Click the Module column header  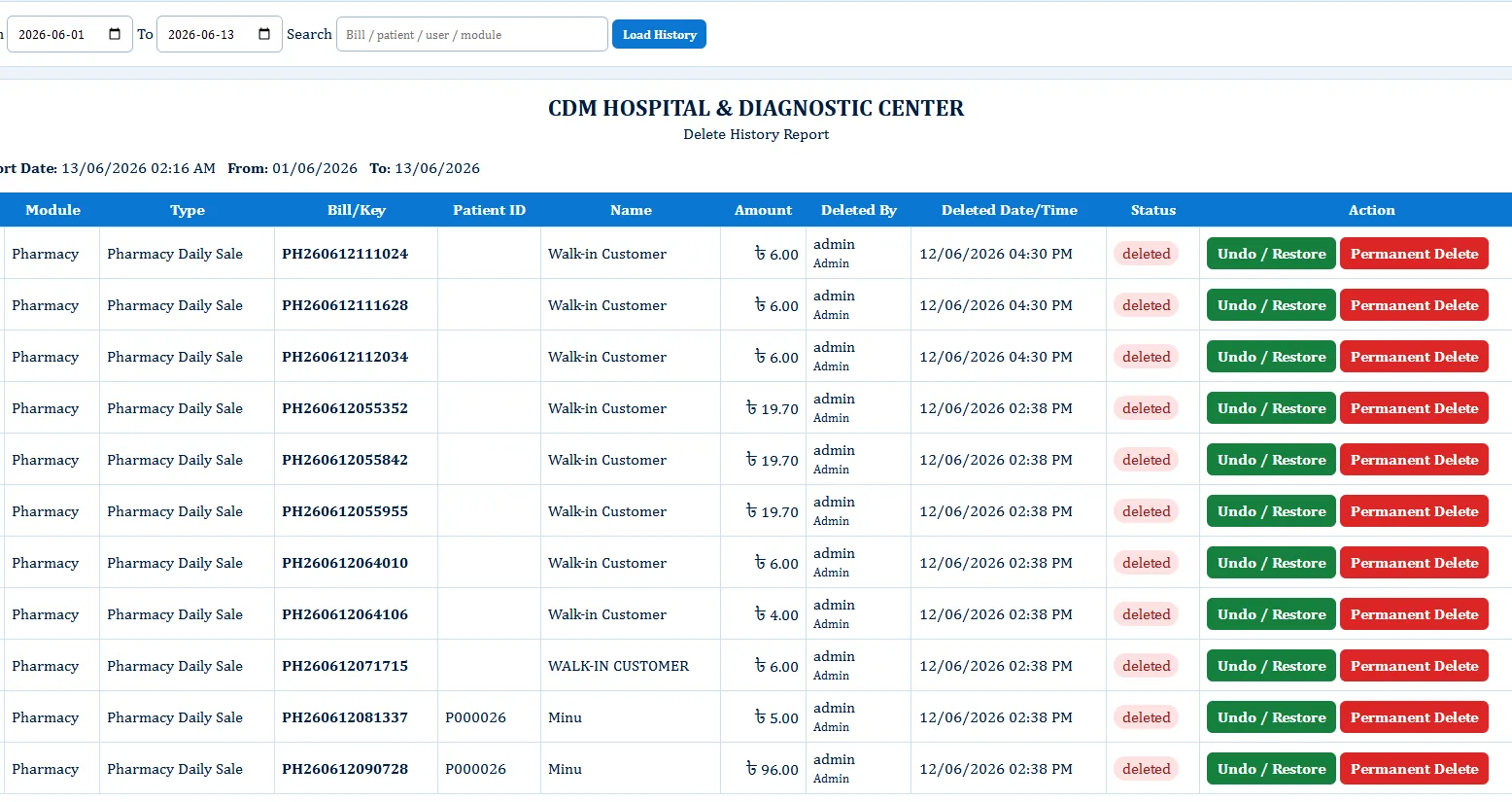(x=52, y=210)
